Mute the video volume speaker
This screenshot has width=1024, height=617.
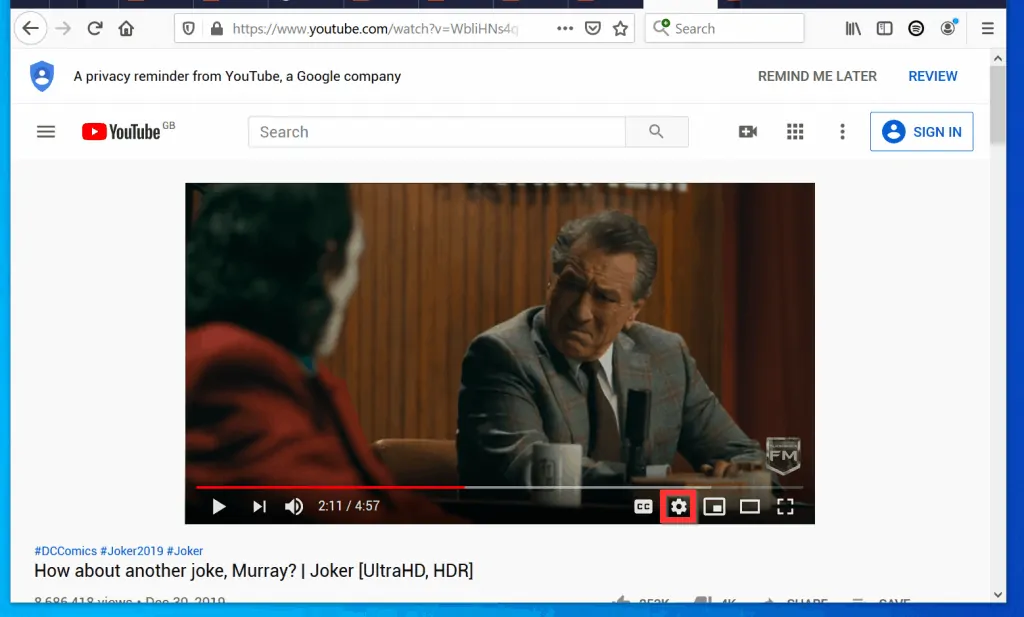click(x=294, y=507)
